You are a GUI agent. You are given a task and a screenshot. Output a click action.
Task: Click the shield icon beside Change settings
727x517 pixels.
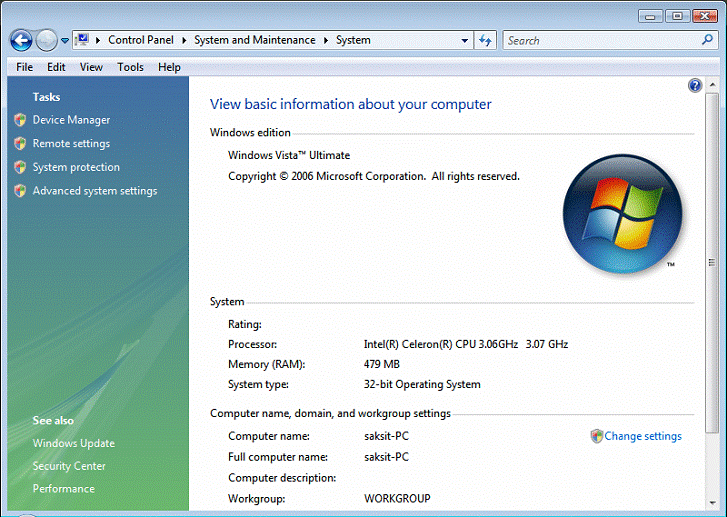(x=597, y=436)
